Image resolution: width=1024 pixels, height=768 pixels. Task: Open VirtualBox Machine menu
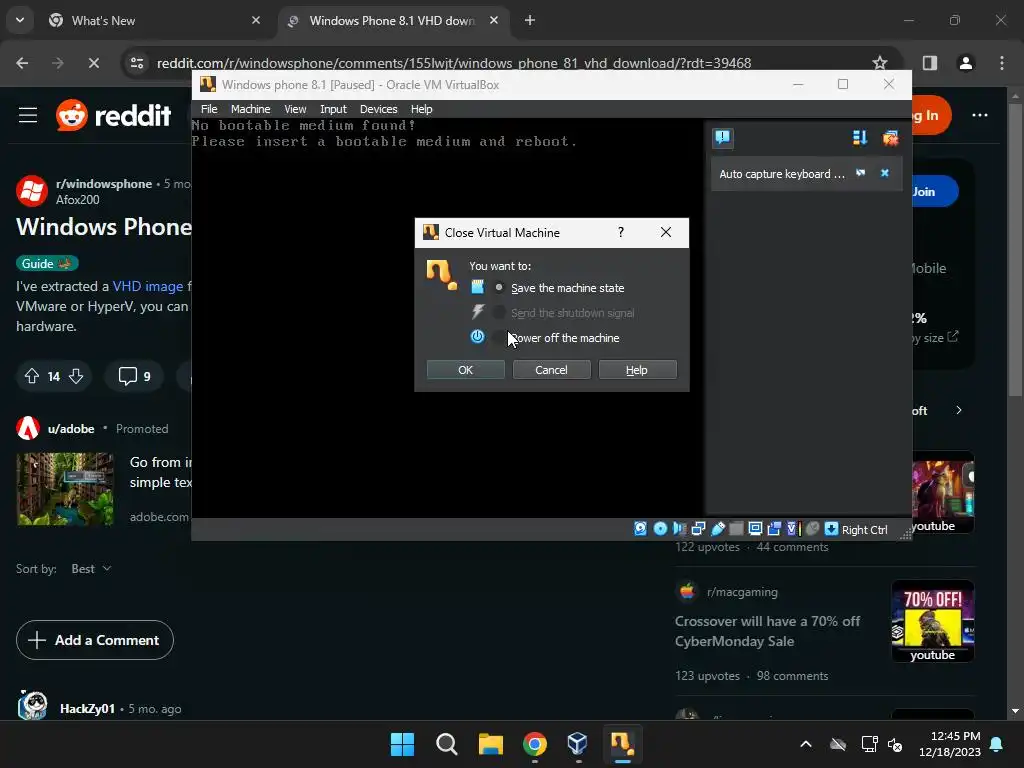pyautogui.click(x=250, y=109)
